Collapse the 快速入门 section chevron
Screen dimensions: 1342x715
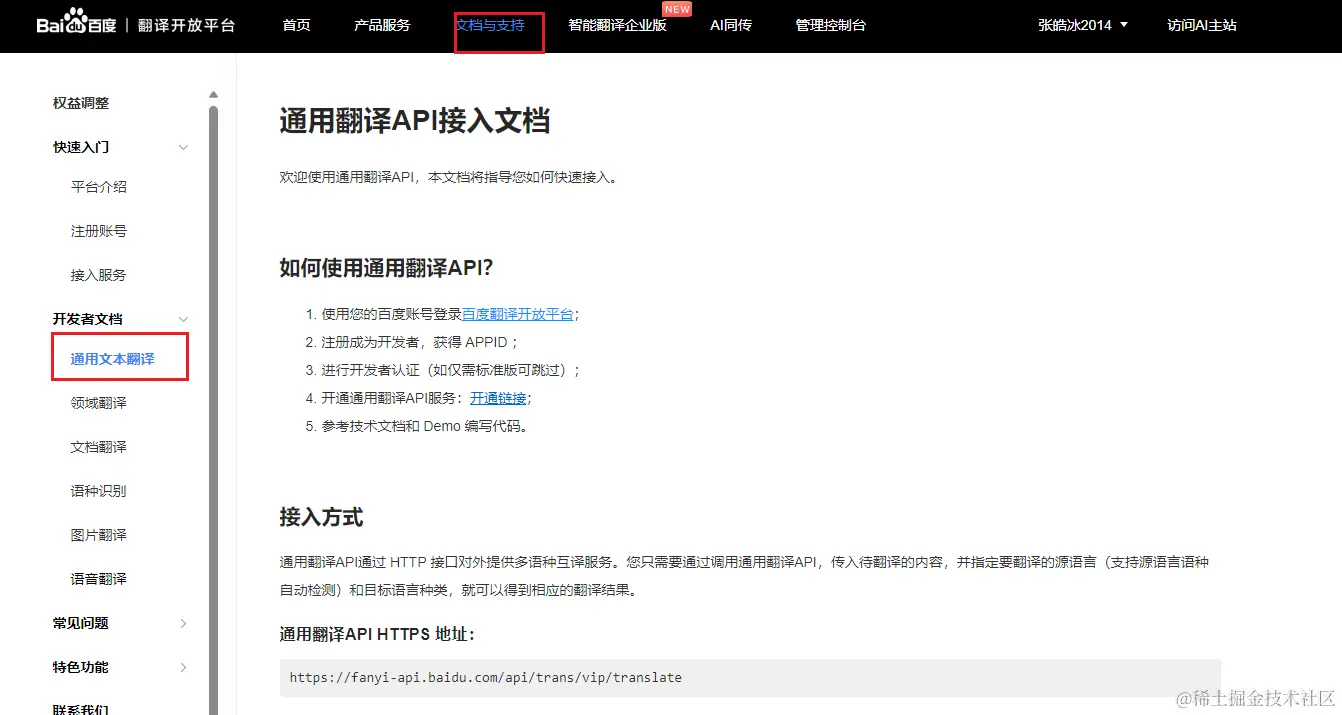(183, 148)
